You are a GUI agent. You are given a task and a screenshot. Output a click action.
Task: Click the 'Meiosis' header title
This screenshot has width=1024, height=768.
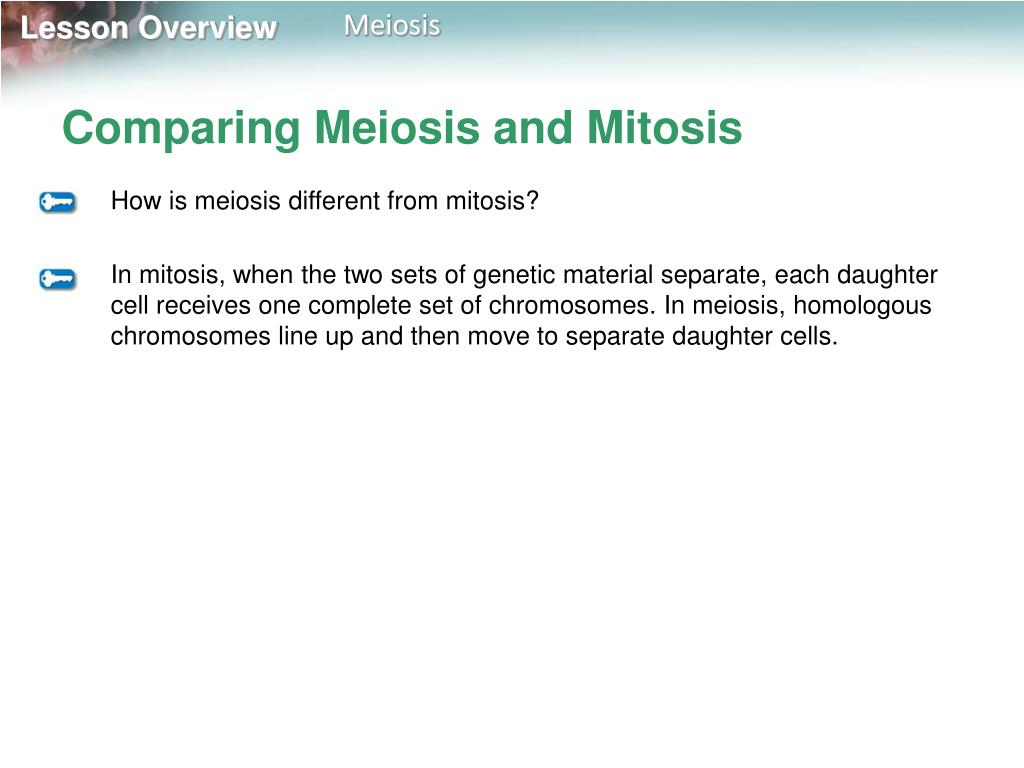click(x=392, y=26)
